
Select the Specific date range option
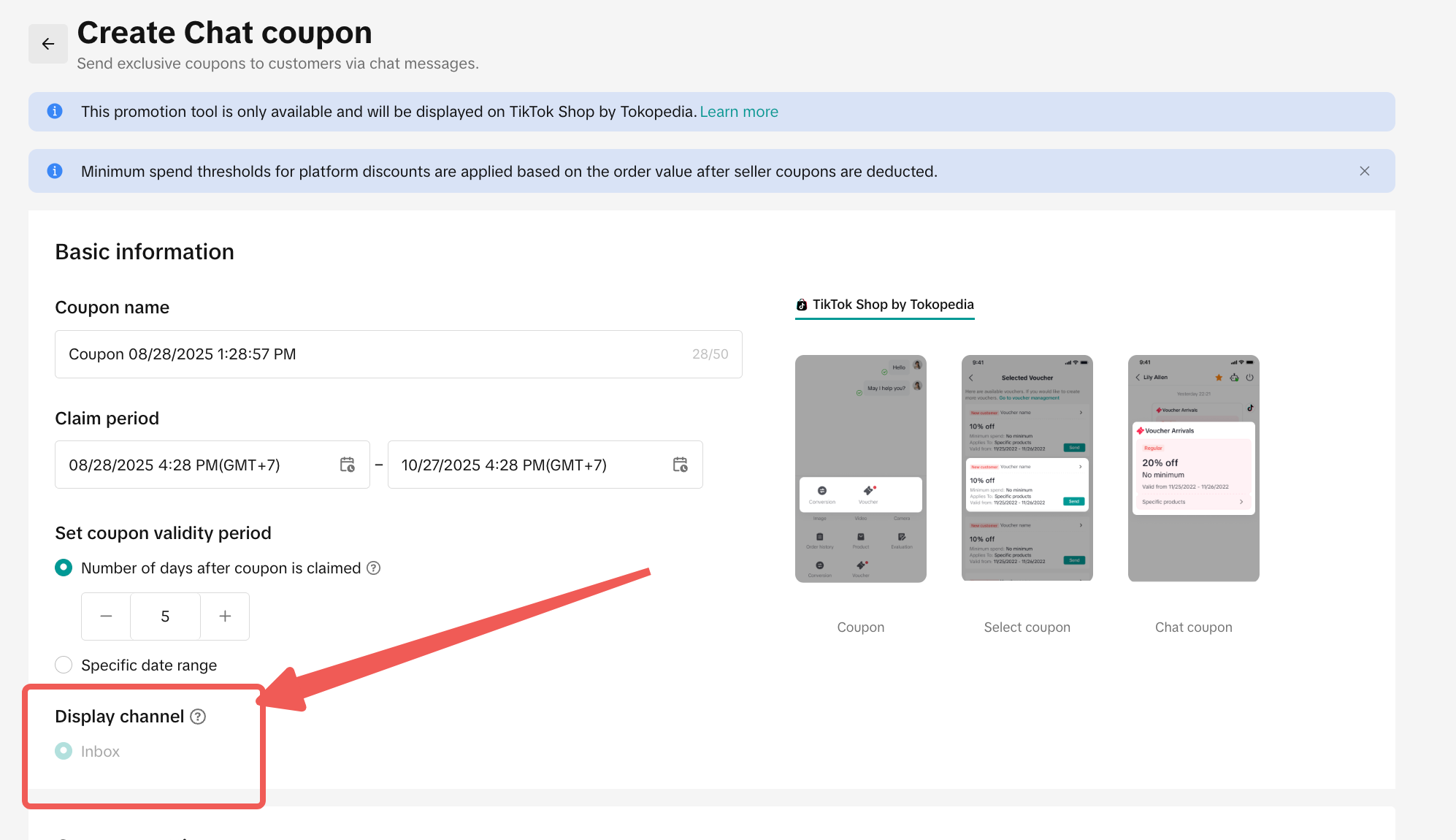[x=64, y=665]
